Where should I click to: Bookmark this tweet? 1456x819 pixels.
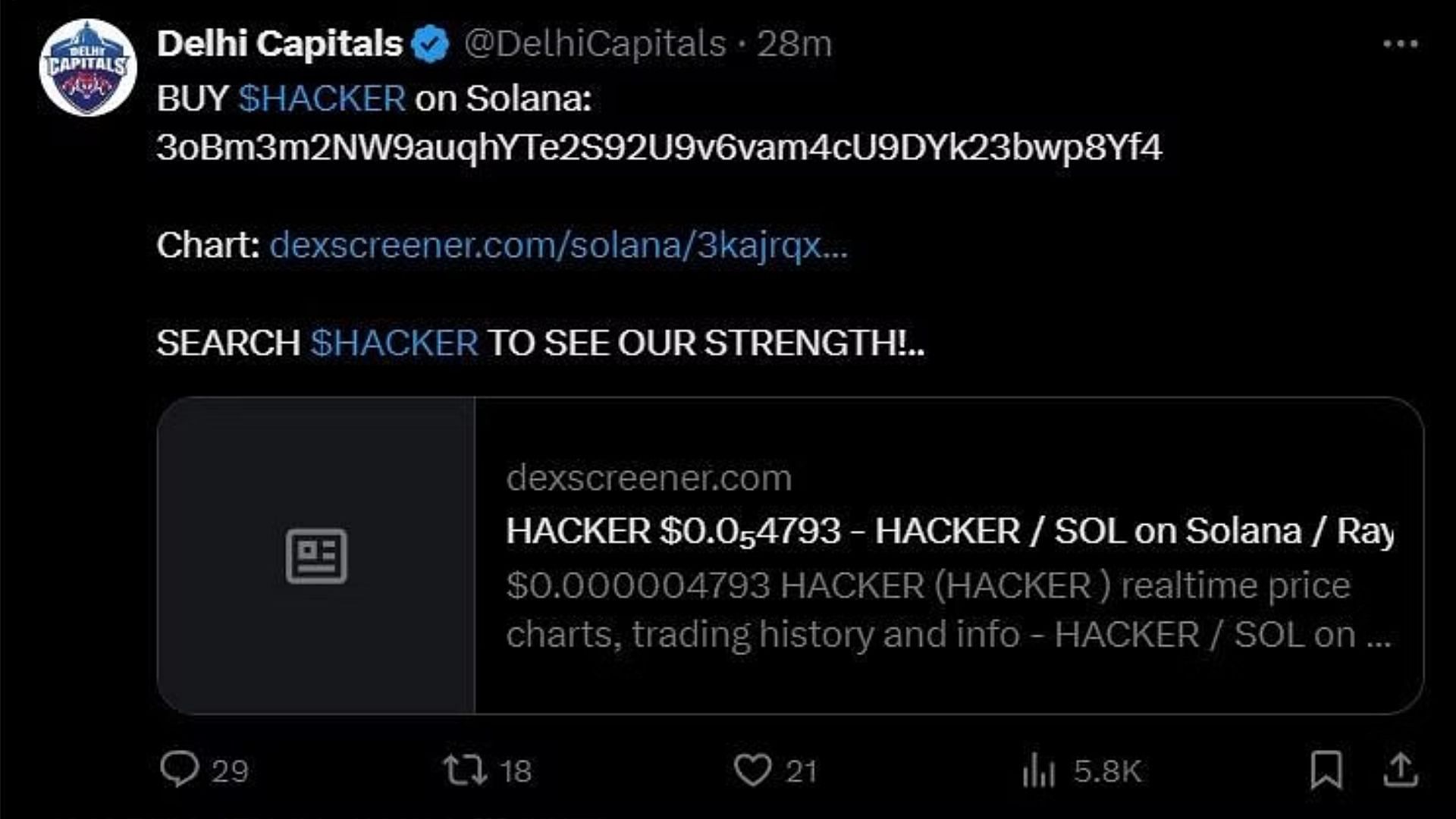(x=1326, y=769)
